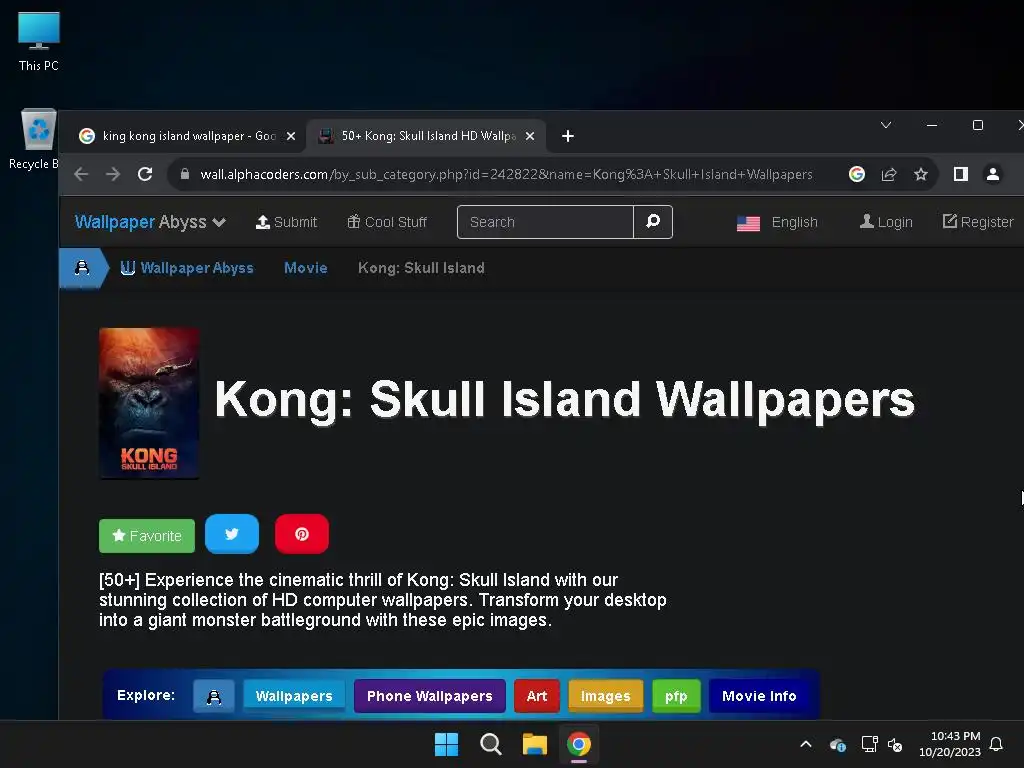Open the Kong Skull Island poster thumbnail
Viewport: 1024px width, 768px height.
(149, 403)
